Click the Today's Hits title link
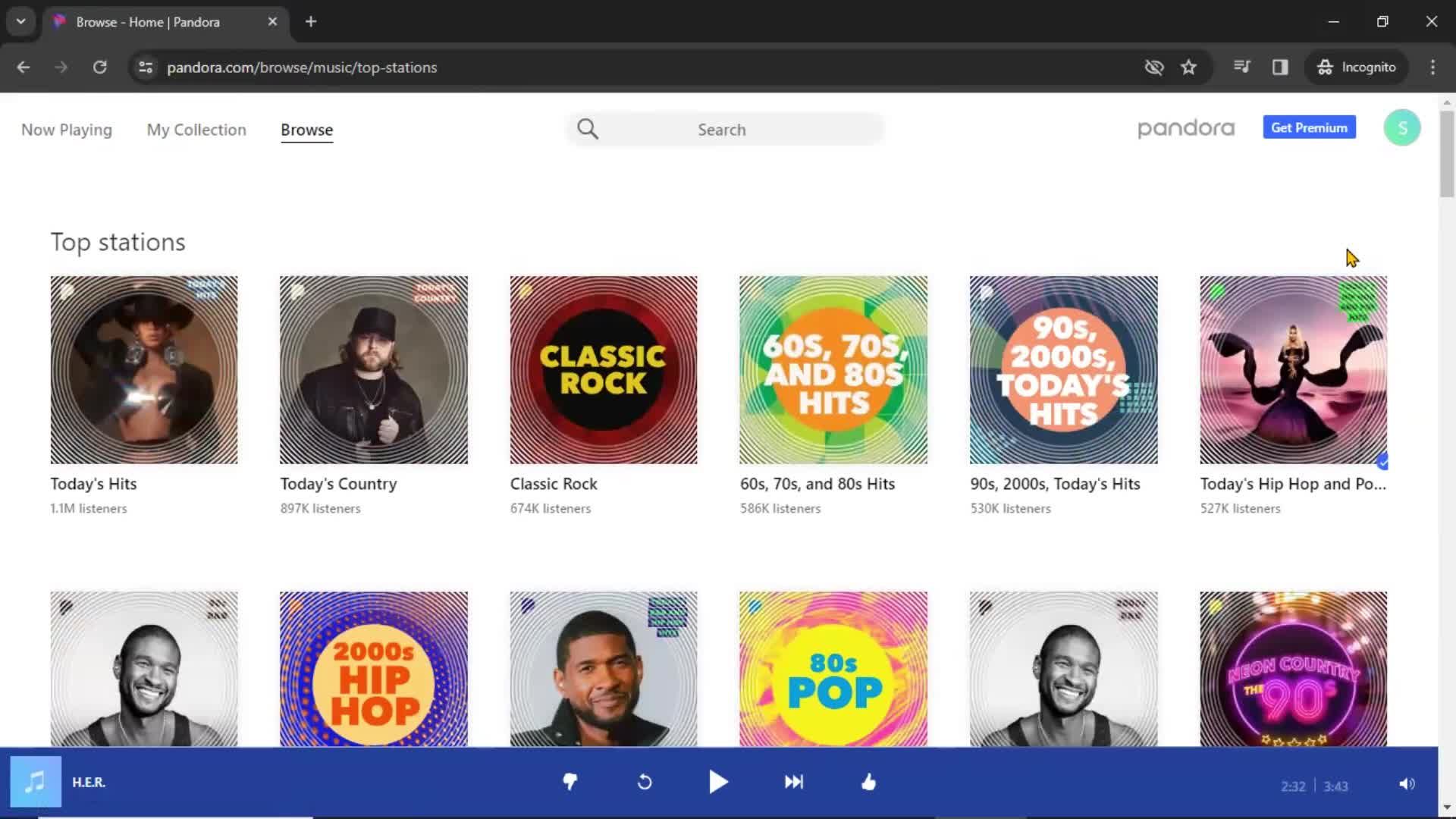The width and height of the screenshot is (1456, 819). [x=93, y=484]
